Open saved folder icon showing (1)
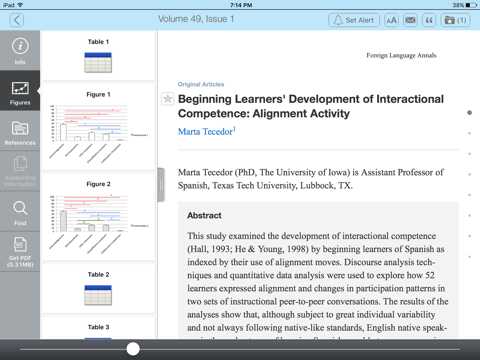The width and height of the screenshot is (480, 360). tap(455, 20)
